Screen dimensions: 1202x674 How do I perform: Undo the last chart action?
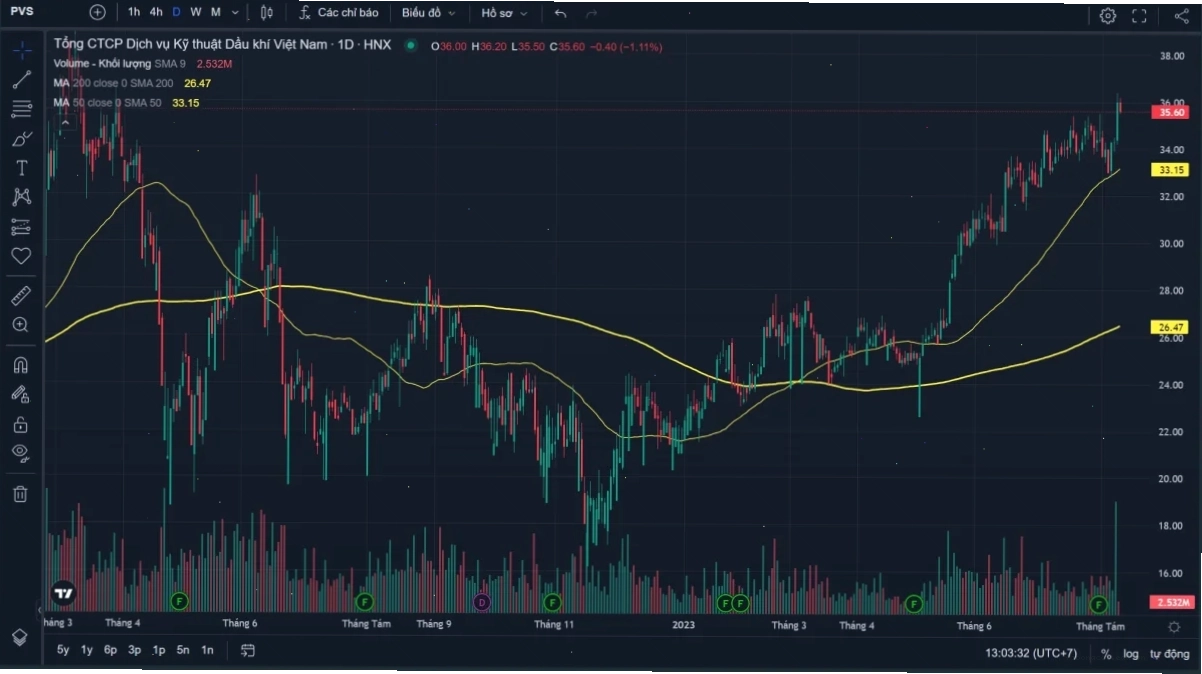coord(561,14)
